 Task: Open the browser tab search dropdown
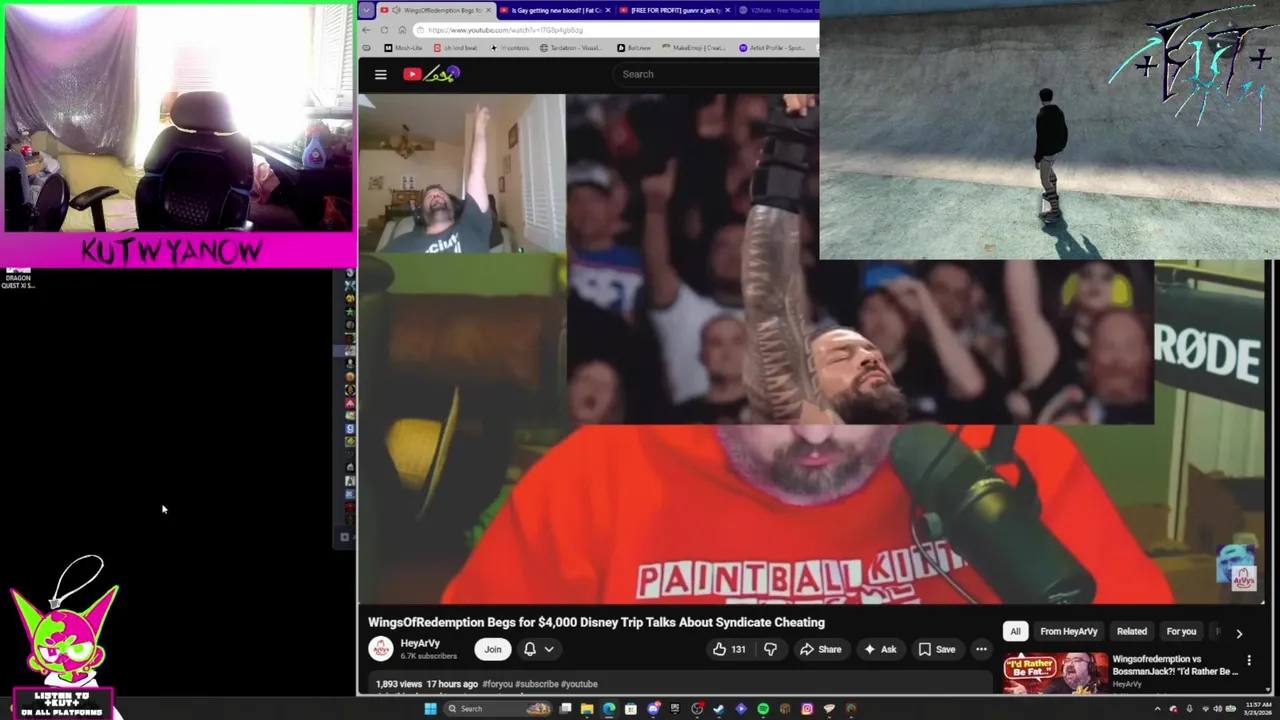pos(366,10)
